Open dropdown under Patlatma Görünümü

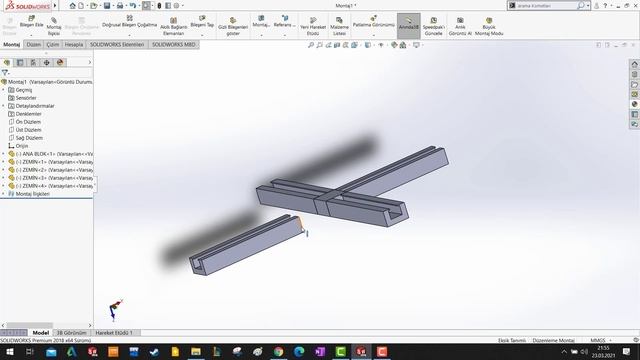coord(373,35)
